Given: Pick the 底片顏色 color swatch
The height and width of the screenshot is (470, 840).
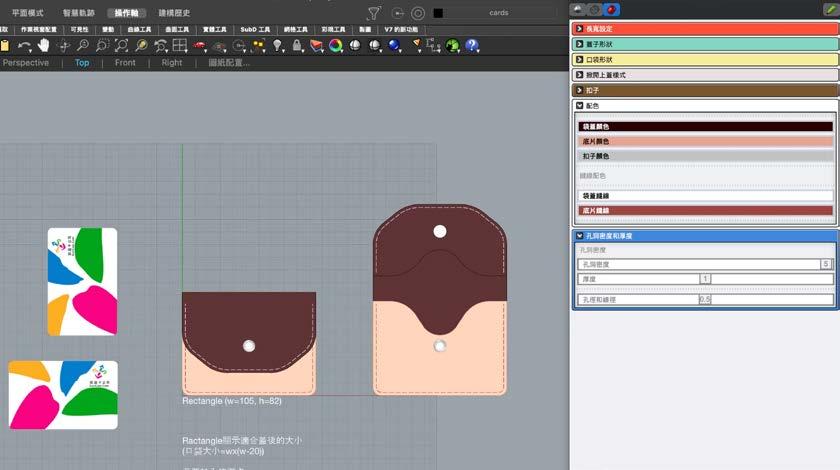Looking at the screenshot, I should [x=705, y=142].
